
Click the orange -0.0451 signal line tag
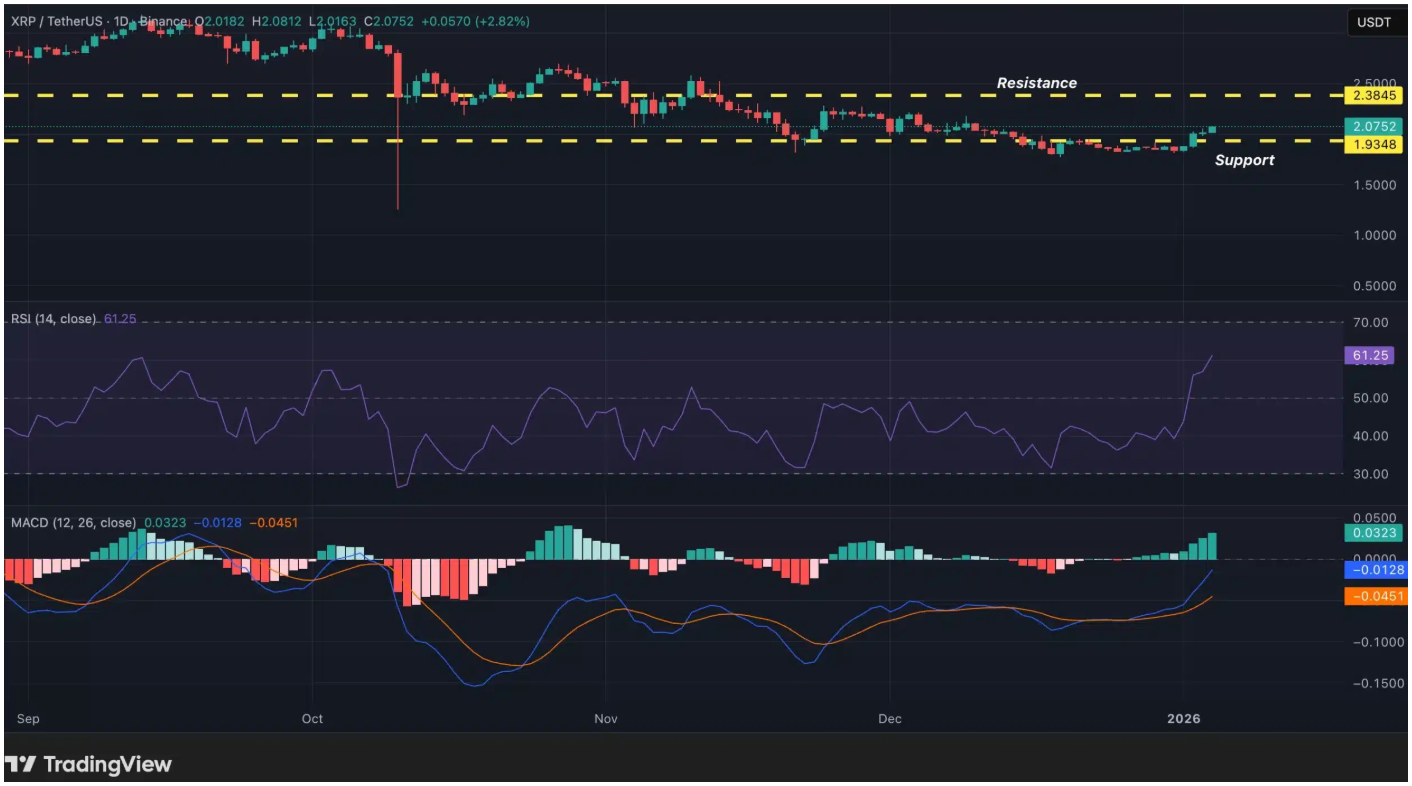[1373, 597]
